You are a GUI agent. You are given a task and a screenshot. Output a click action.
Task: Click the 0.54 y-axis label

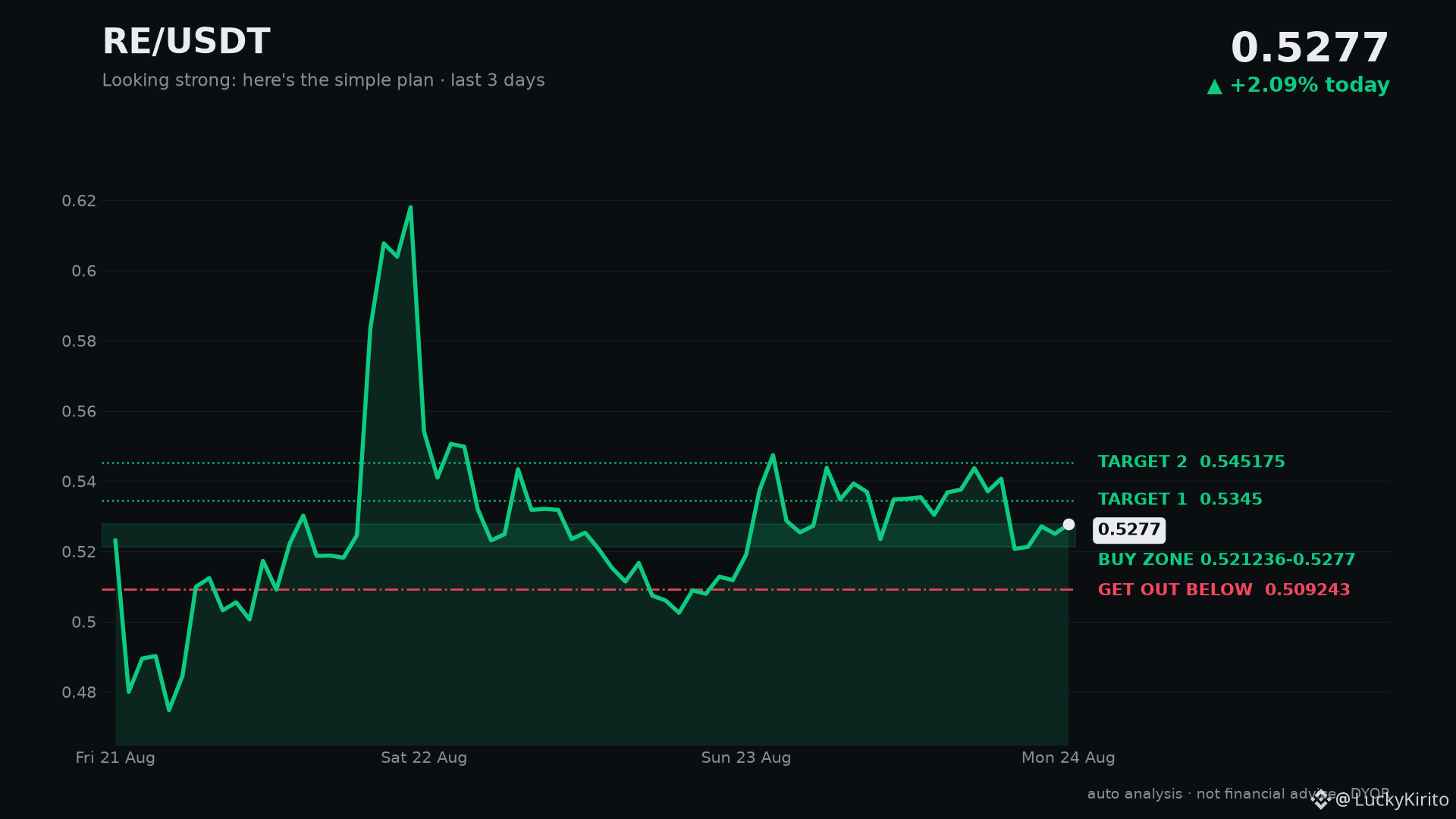(79, 482)
